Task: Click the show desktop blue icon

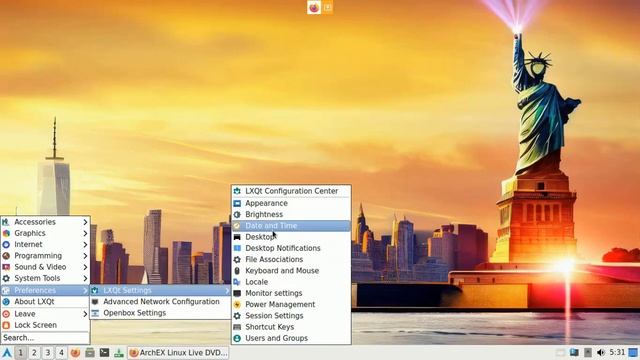Action: click(x=633, y=352)
